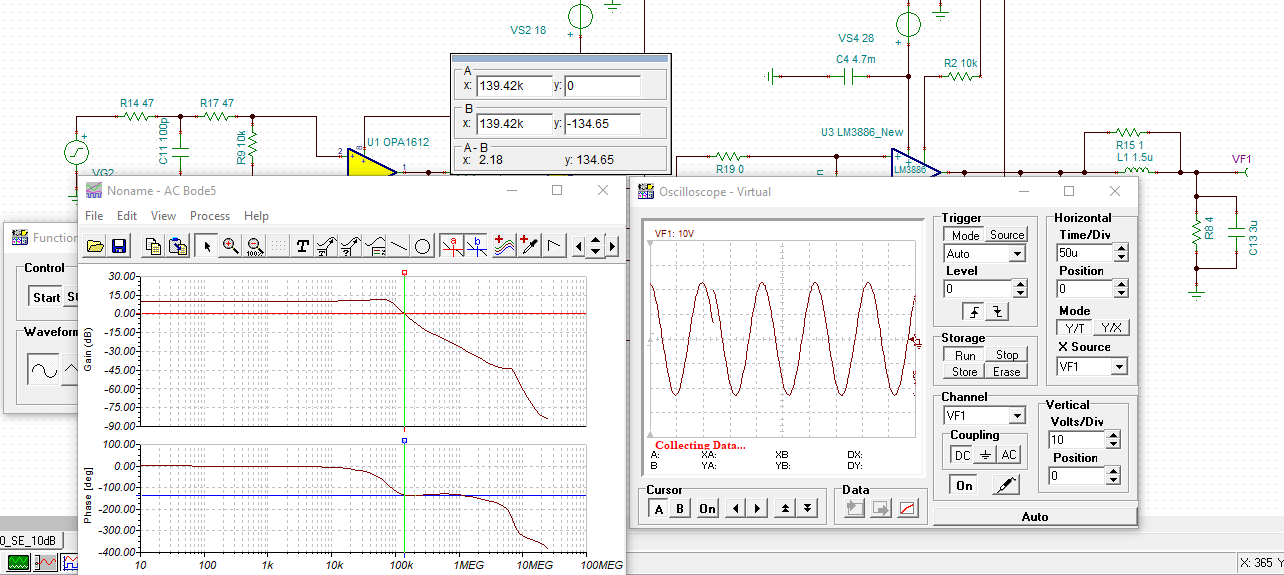Click the Paste clipboard icon in AC Bode toolbar
This screenshot has width=1284, height=575.
(178, 245)
